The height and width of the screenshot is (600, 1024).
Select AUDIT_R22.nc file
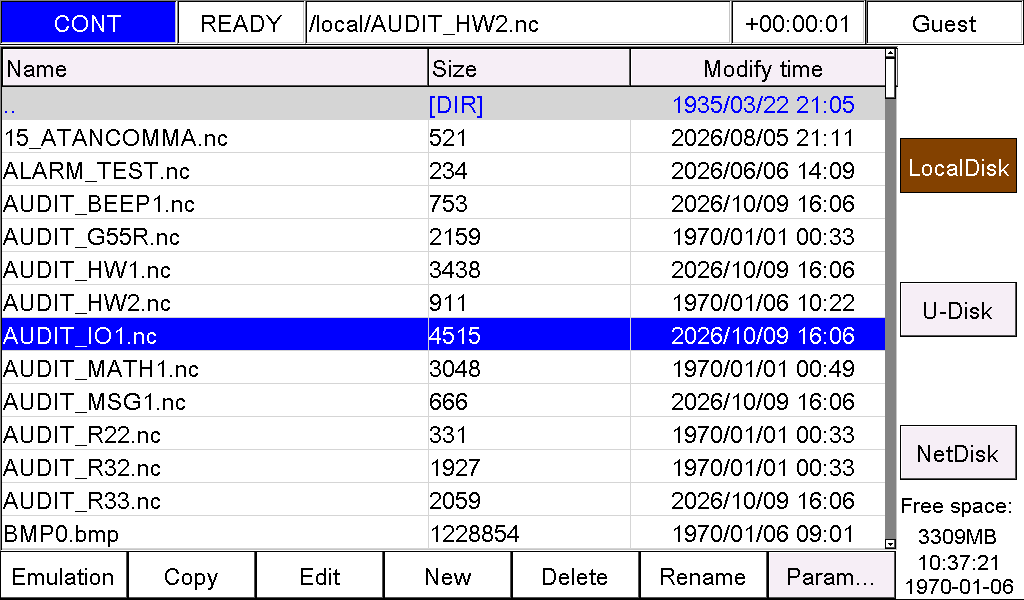443,434
